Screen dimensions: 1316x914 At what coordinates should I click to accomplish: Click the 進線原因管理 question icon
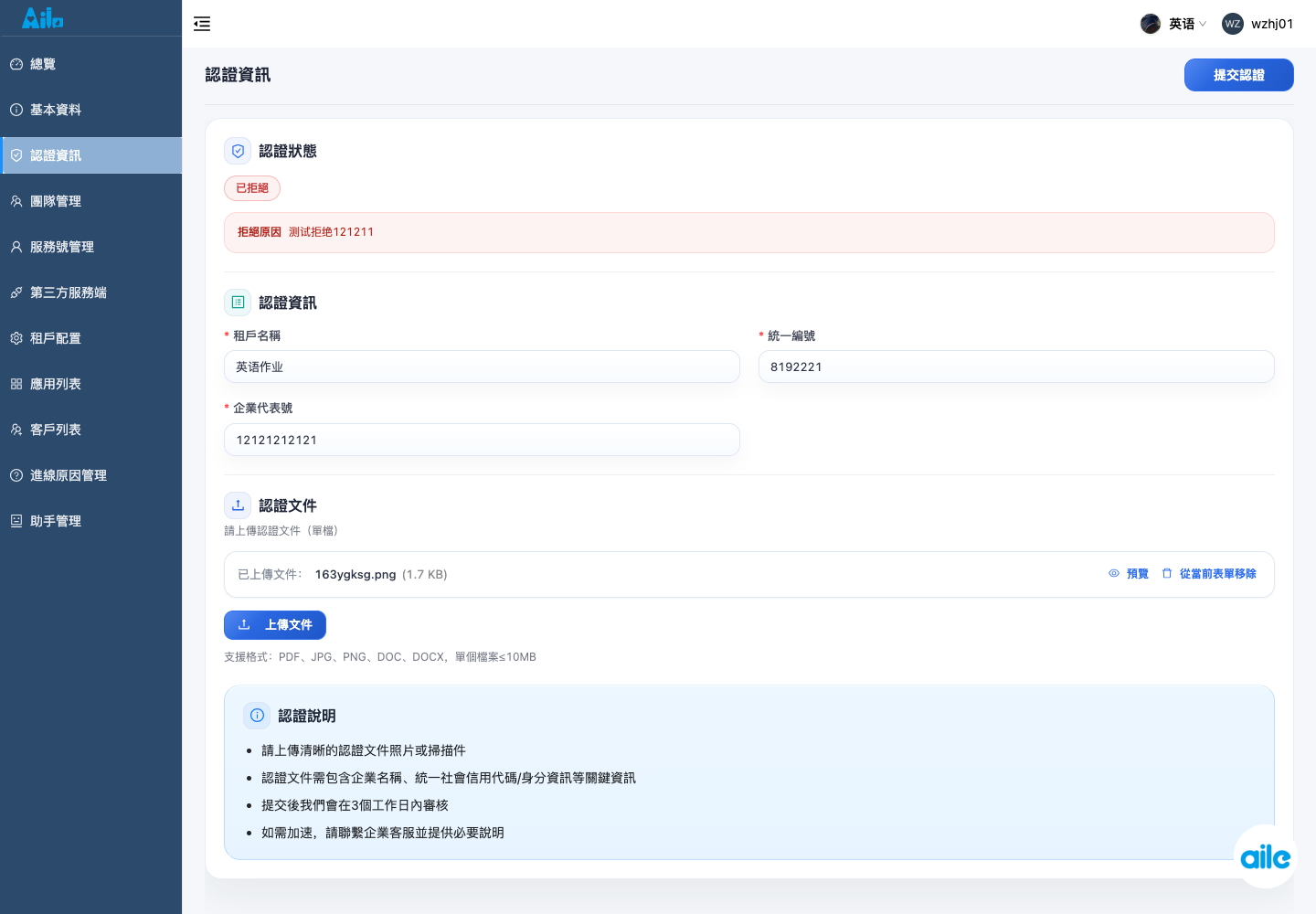16,475
